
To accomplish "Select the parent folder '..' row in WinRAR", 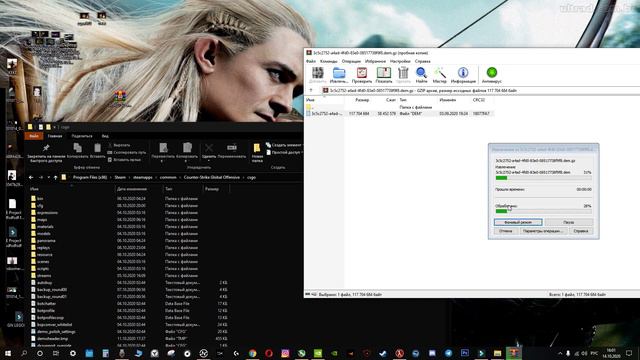I will pyautogui.click(x=400, y=107).
